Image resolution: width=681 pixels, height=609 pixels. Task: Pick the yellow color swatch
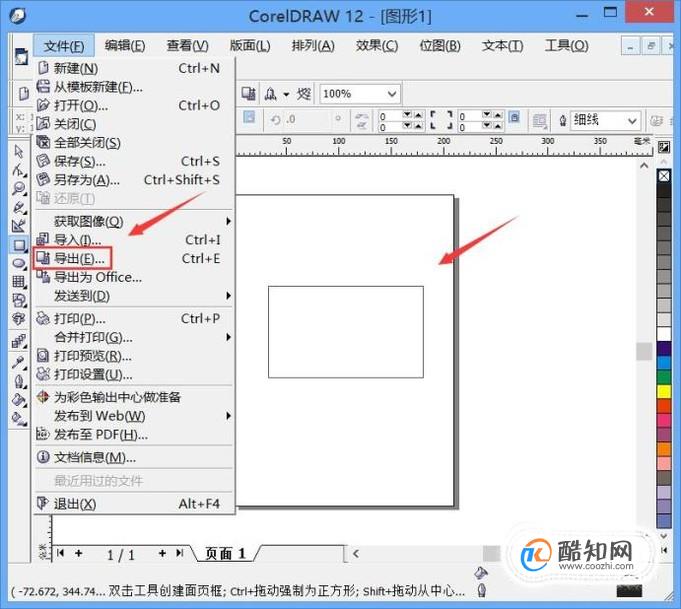pyautogui.click(x=664, y=391)
